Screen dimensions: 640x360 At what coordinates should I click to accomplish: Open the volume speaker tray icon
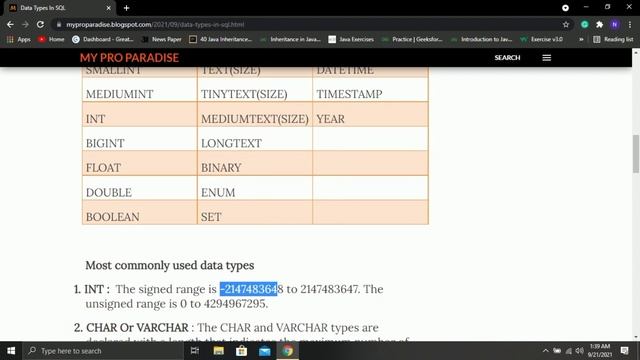(x=580, y=351)
